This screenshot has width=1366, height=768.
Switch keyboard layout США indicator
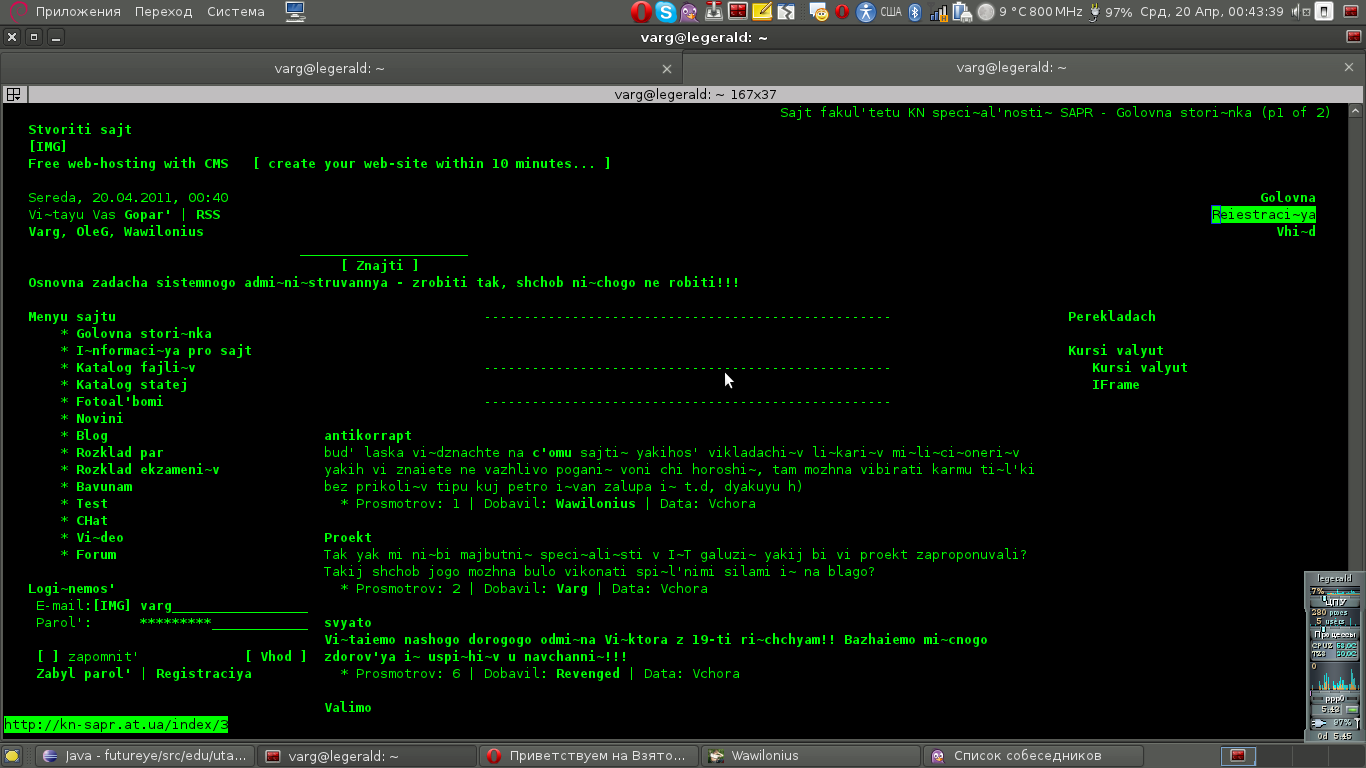(x=891, y=12)
